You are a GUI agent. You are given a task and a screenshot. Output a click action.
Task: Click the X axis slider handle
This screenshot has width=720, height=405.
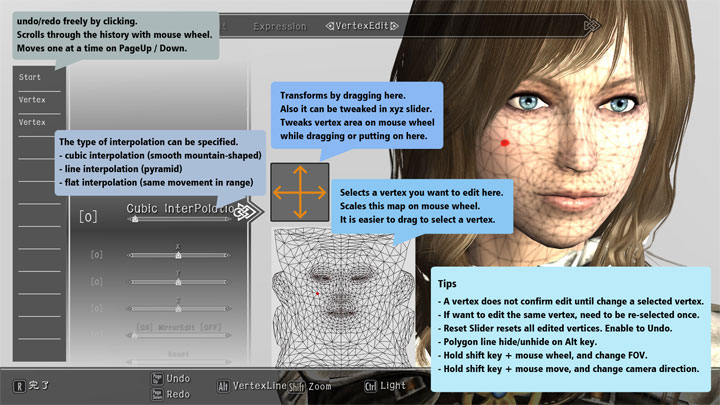pyautogui.click(x=178, y=255)
